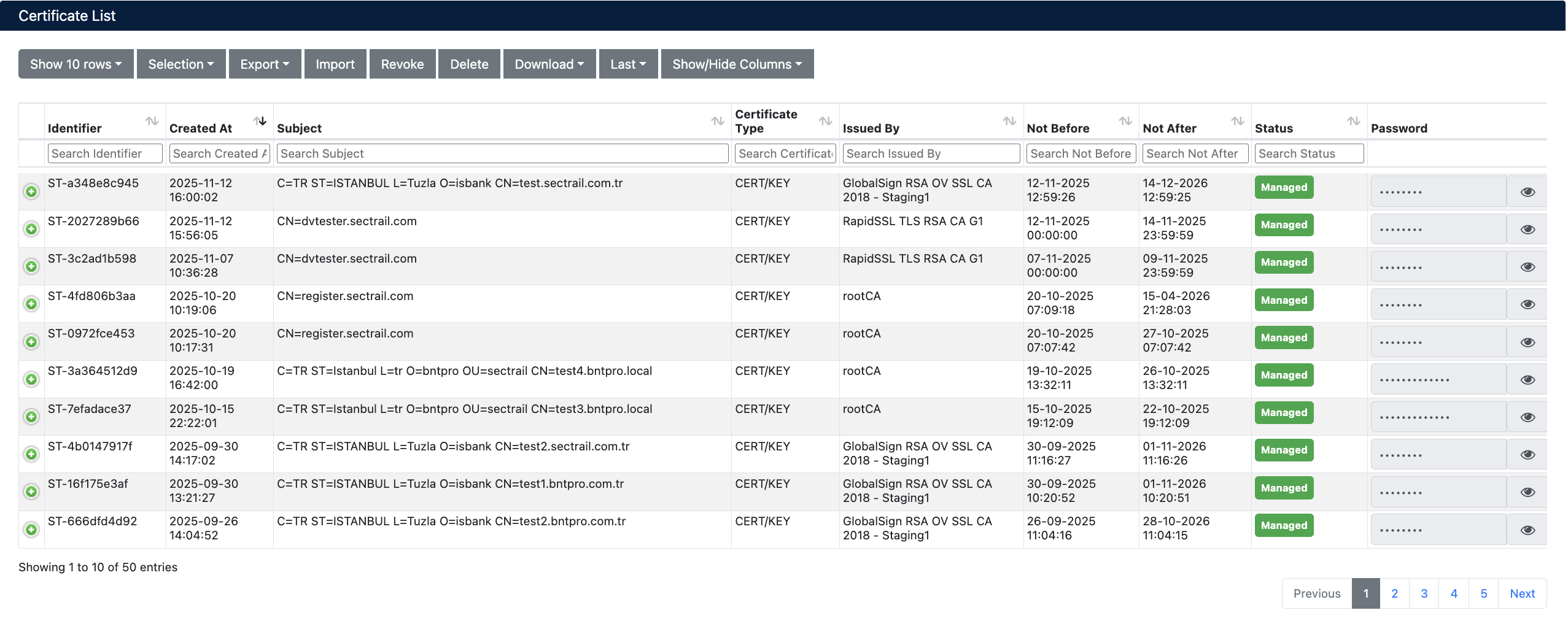Reveal password for ST-a348e8c945 certificate
The image size is (1568, 621).
click(1527, 192)
